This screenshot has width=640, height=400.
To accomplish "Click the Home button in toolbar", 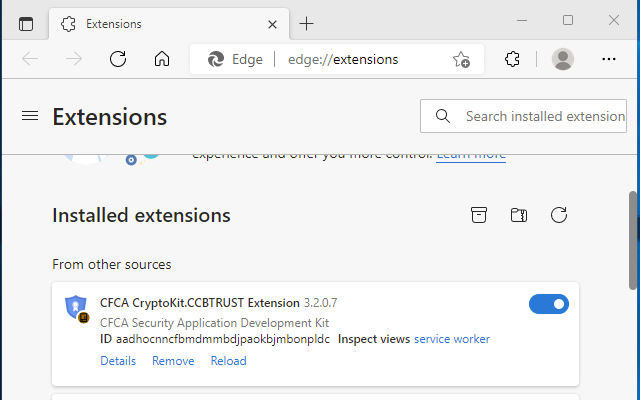I will click(162, 59).
